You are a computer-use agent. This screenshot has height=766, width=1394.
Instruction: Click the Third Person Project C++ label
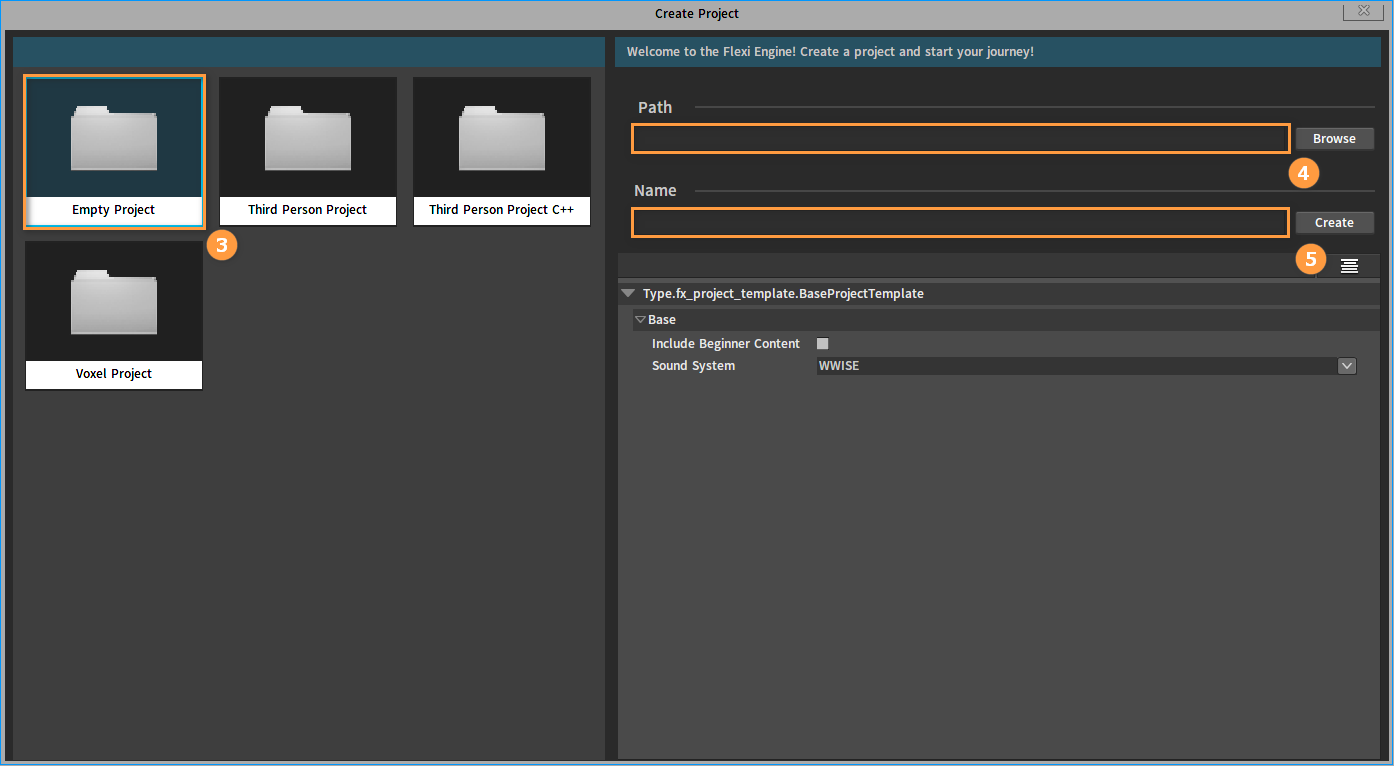point(502,210)
